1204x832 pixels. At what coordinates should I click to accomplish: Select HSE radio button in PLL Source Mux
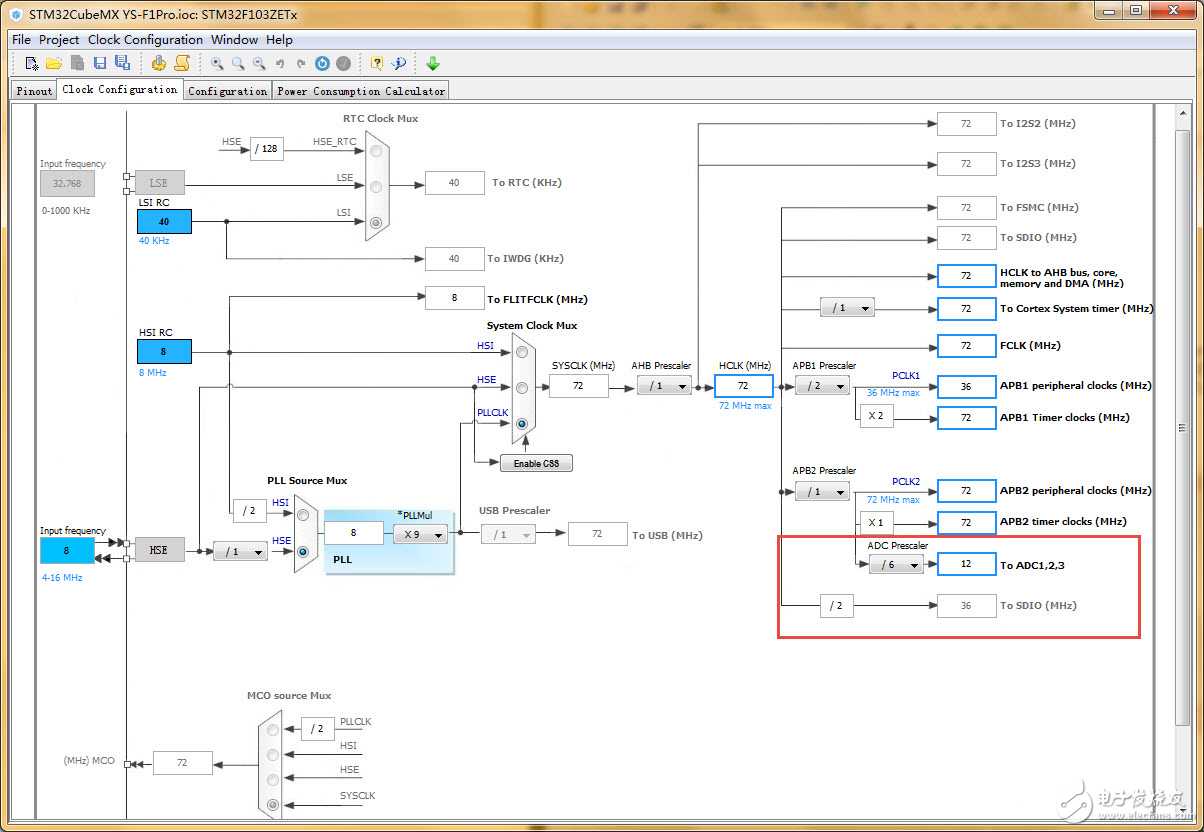pos(303,551)
